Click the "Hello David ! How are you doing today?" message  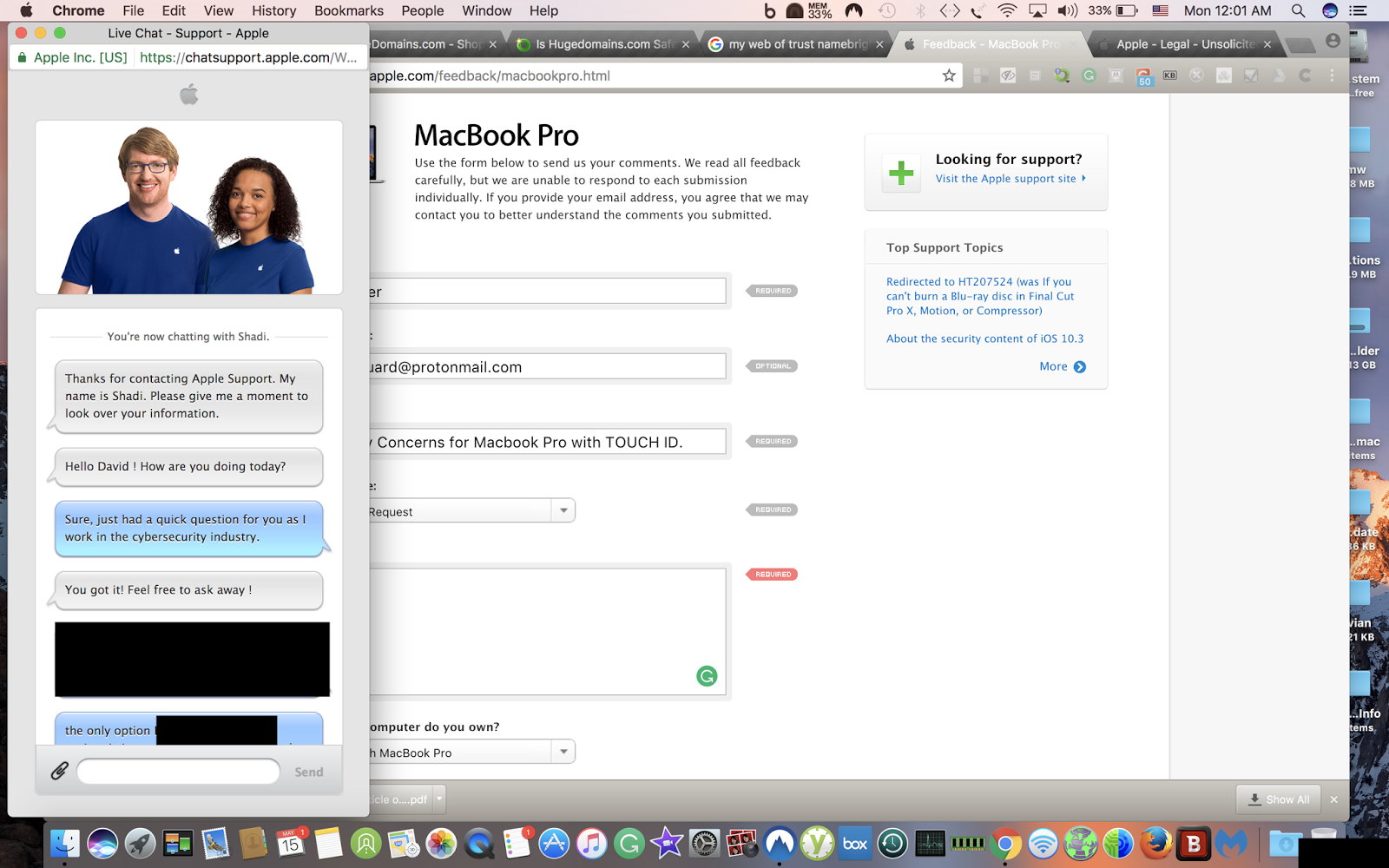pyautogui.click(x=188, y=467)
